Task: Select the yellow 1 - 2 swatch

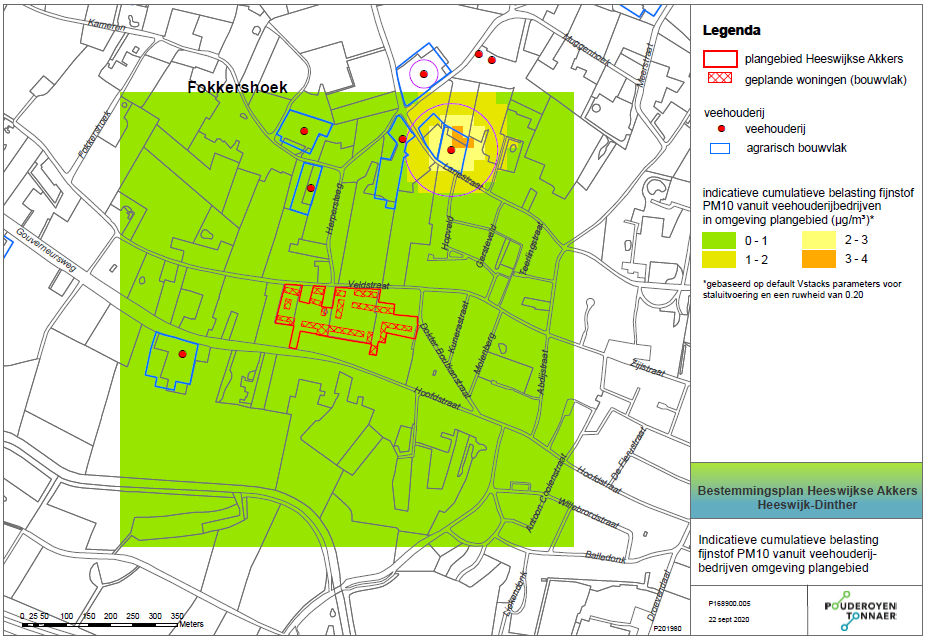Action: (x=718, y=259)
